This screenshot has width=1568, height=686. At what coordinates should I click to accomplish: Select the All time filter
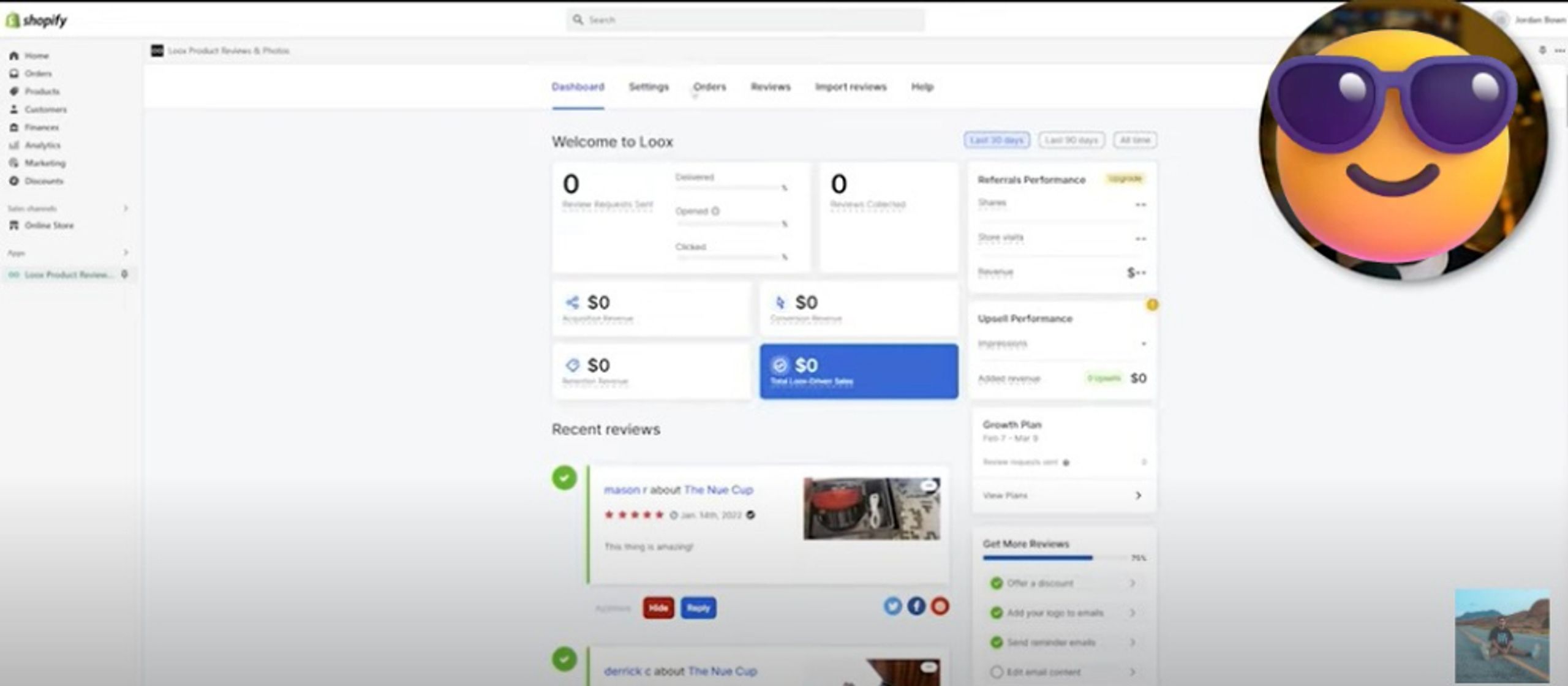[1135, 140]
